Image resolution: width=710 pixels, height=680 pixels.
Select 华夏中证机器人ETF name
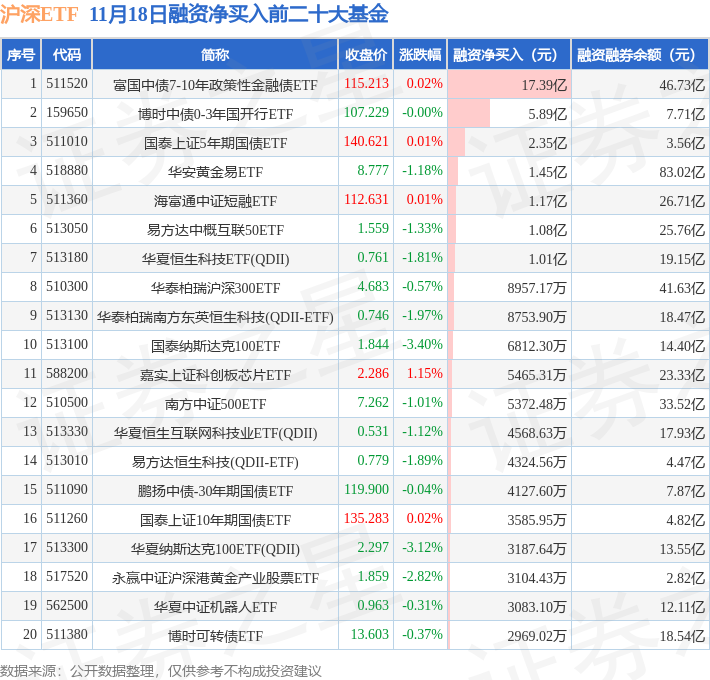click(x=215, y=607)
